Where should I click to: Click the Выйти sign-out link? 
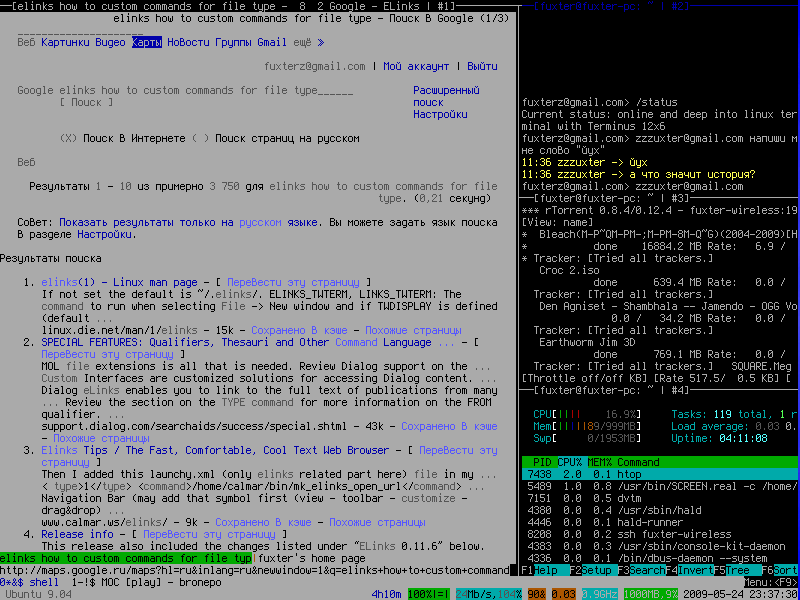(x=482, y=66)
